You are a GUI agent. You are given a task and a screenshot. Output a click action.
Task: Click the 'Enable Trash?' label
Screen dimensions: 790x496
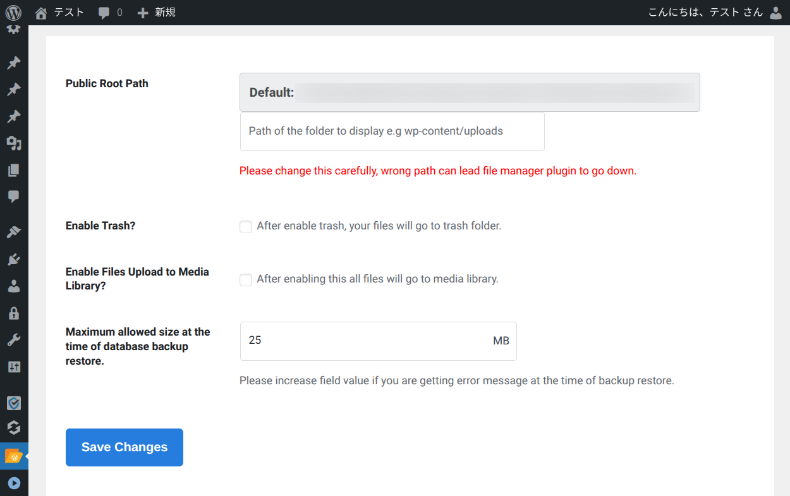(x=100, y=226)
